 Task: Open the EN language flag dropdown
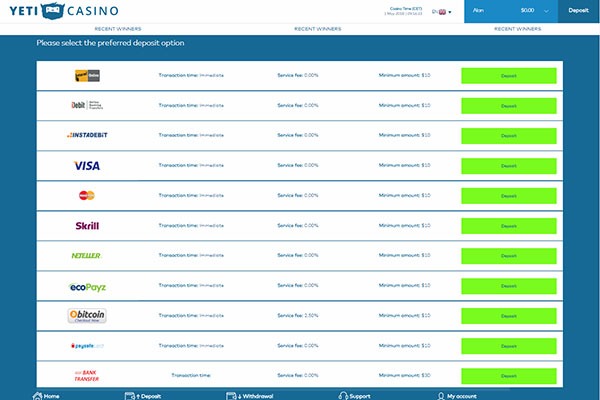[x=442, y=12]
